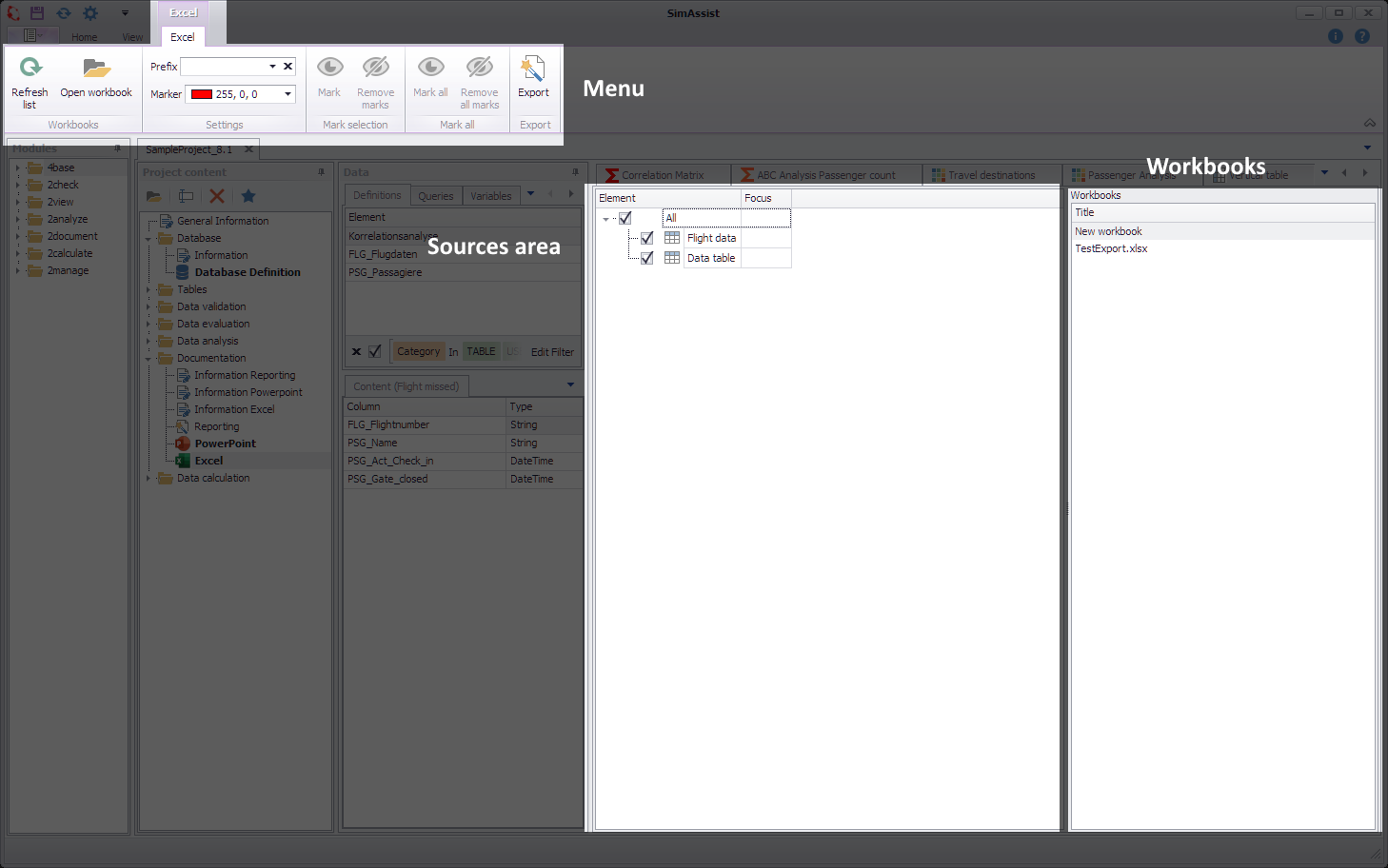Click the Edit Filter link
1388x868 pixels.
pyautogui.click(x=552, y=351)
